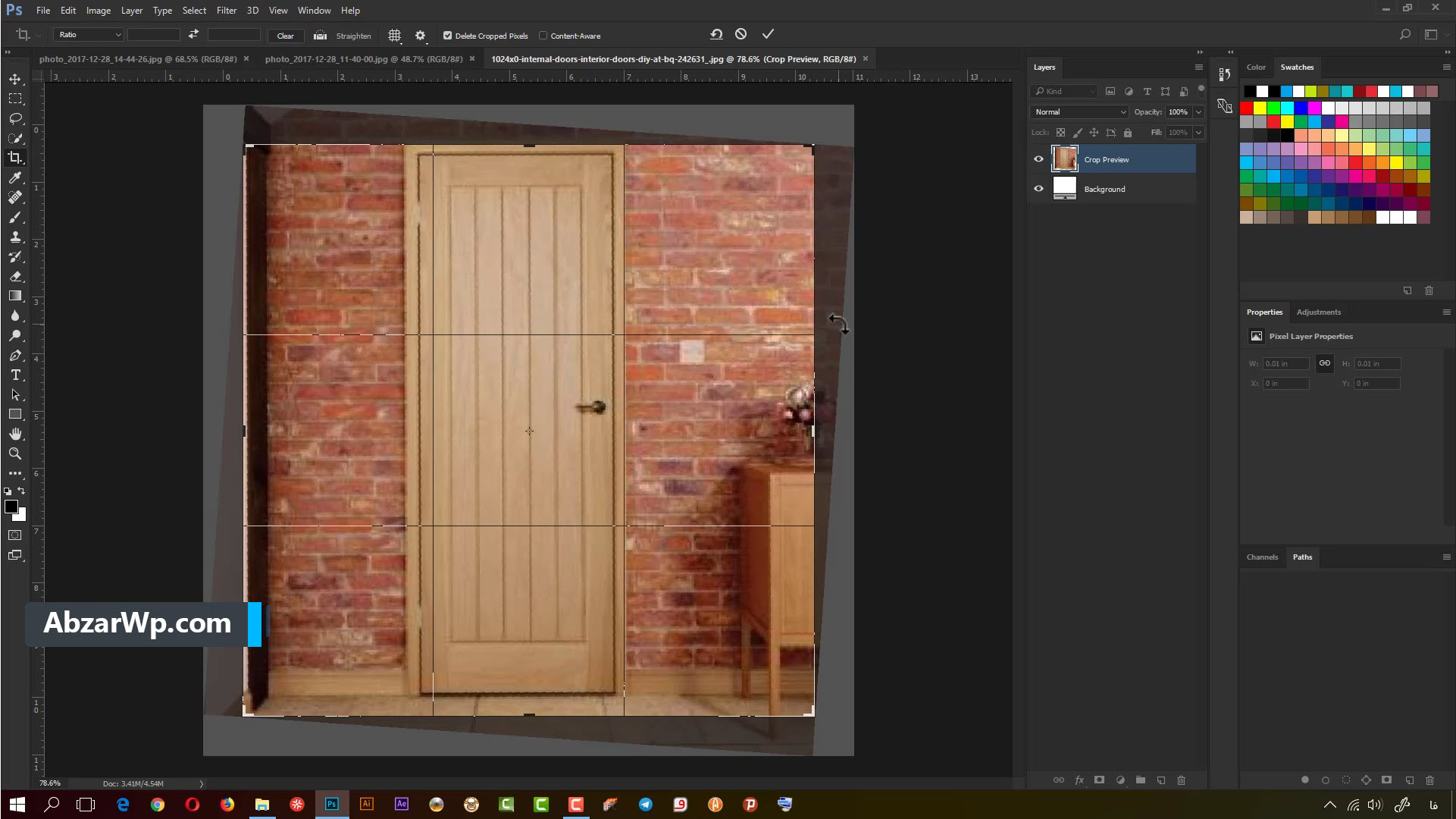1456x819 pixels.
Task: Hide the Crop Preview layer
Action: (x=1038, y=159)
